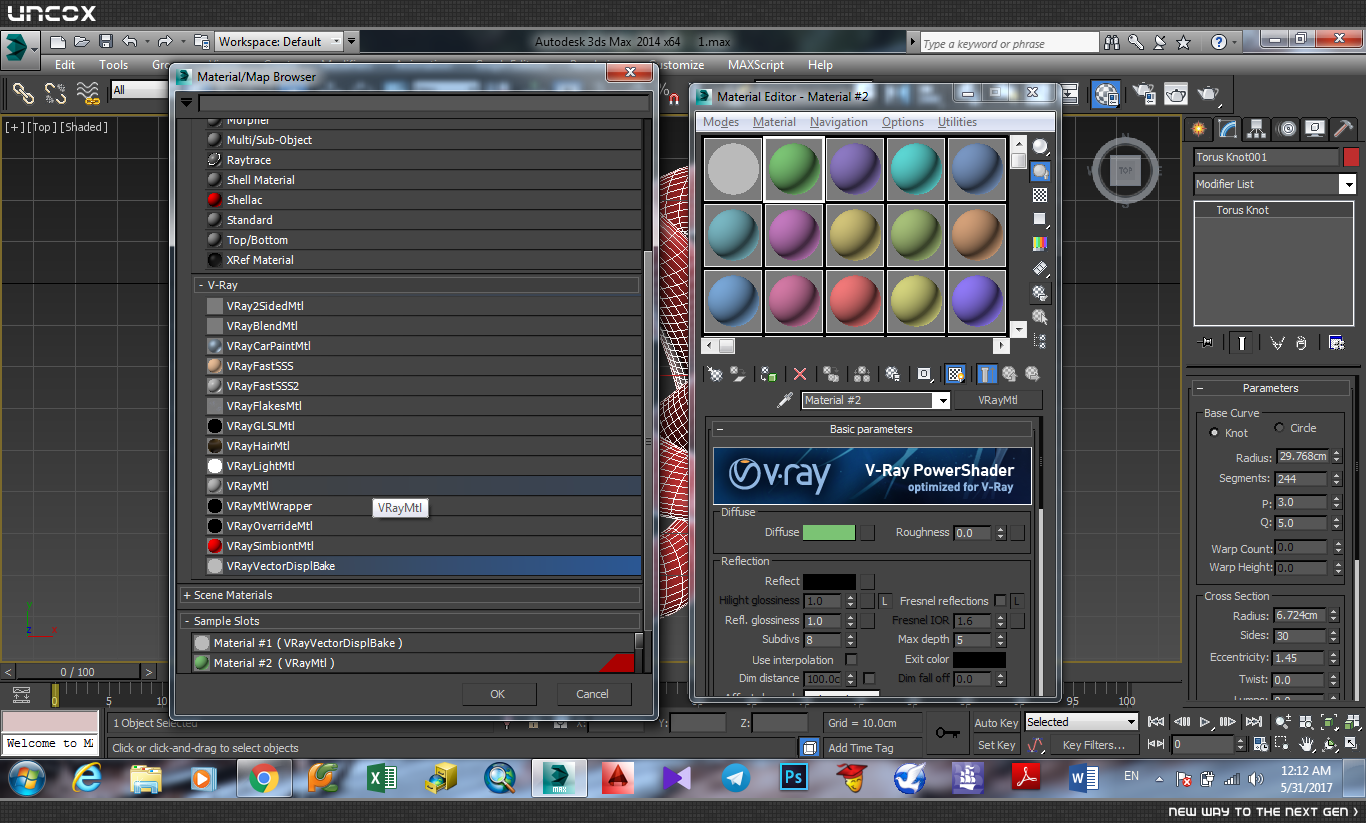Open the Utilities menu in Material Editor
Image resolution: width=1366 pixels, height=823 pixels.
point(957,122)
